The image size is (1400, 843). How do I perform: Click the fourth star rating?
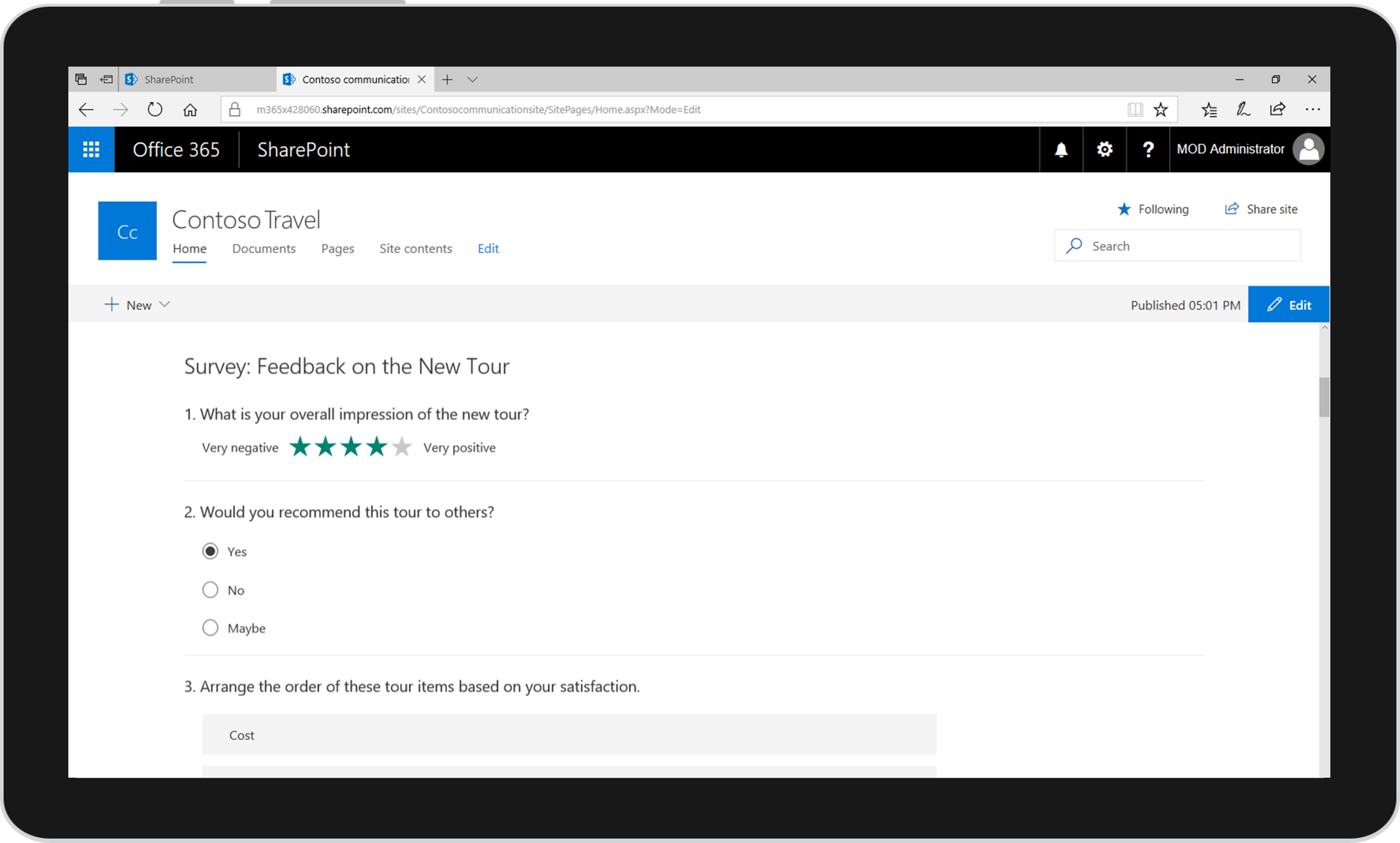coord(376,447)
